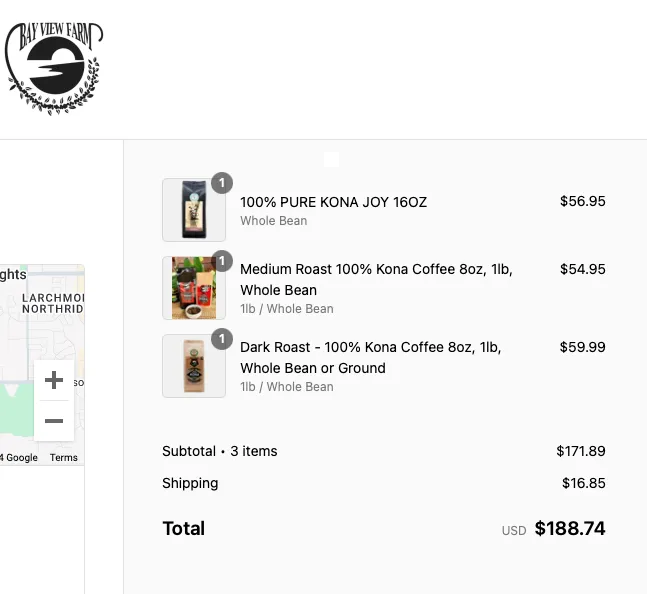Open the map Terms link

64,458
